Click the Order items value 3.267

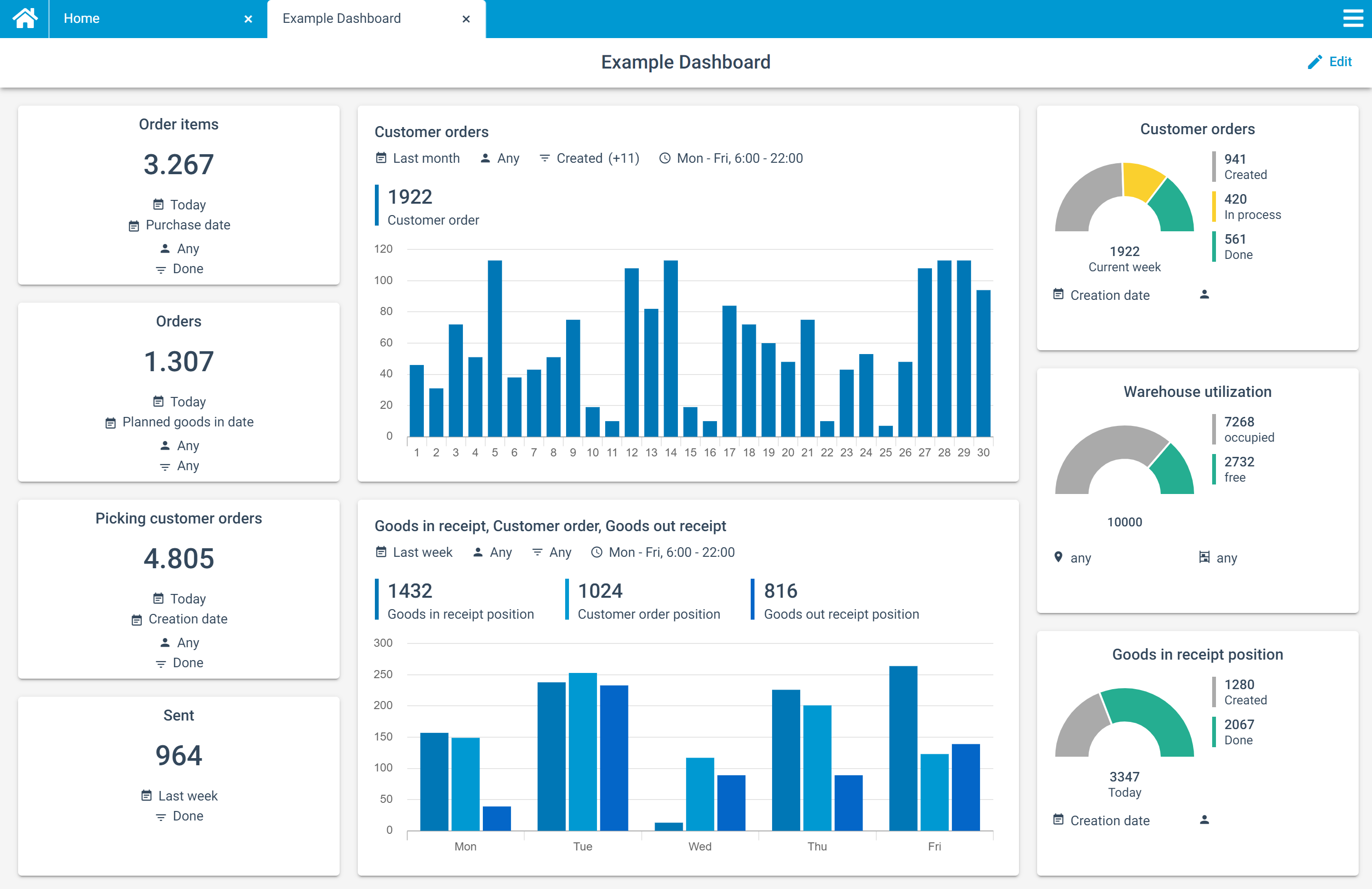pos(179,165)
